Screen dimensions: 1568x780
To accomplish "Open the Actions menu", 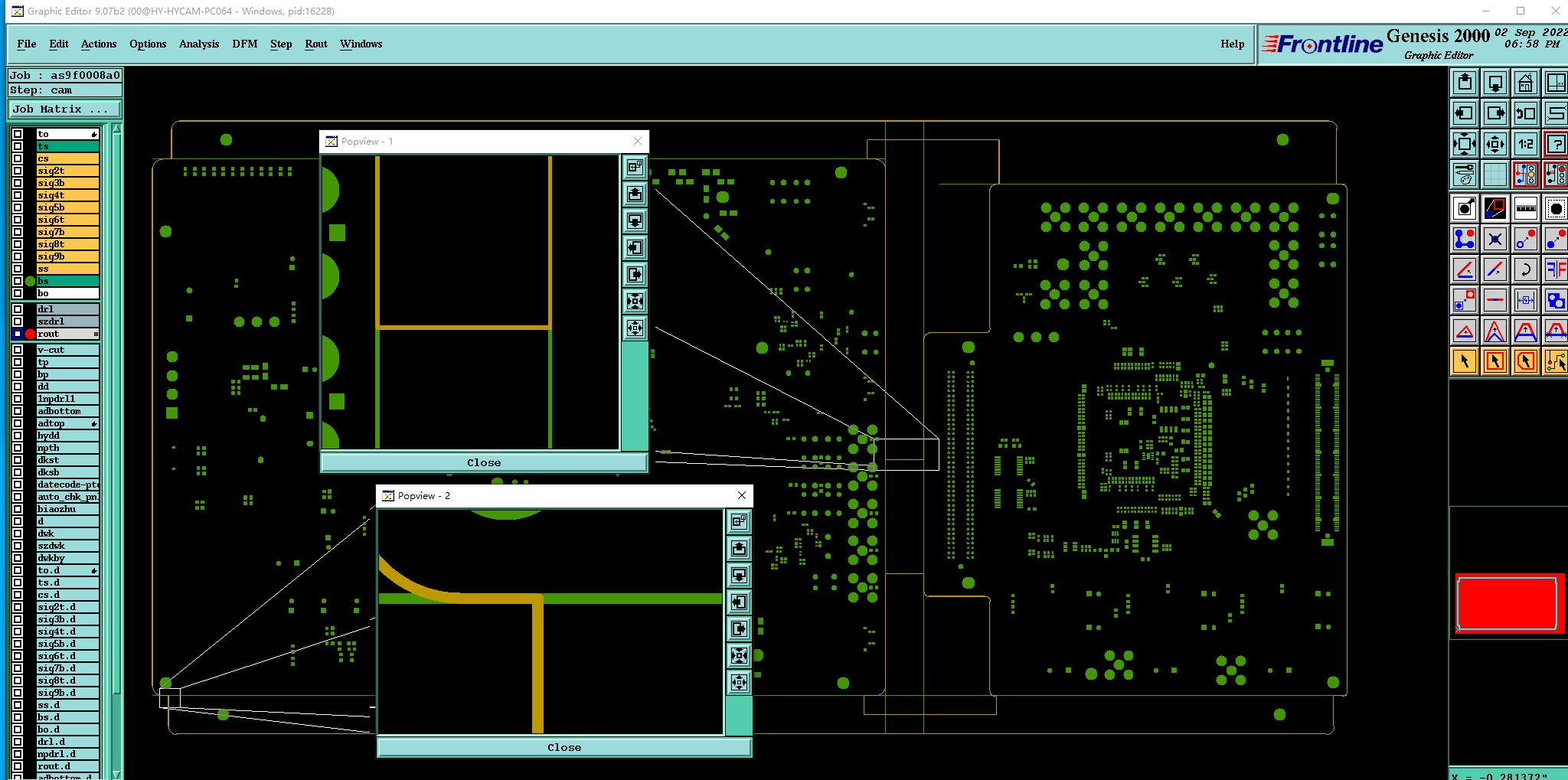I will (x=99, y=44).
